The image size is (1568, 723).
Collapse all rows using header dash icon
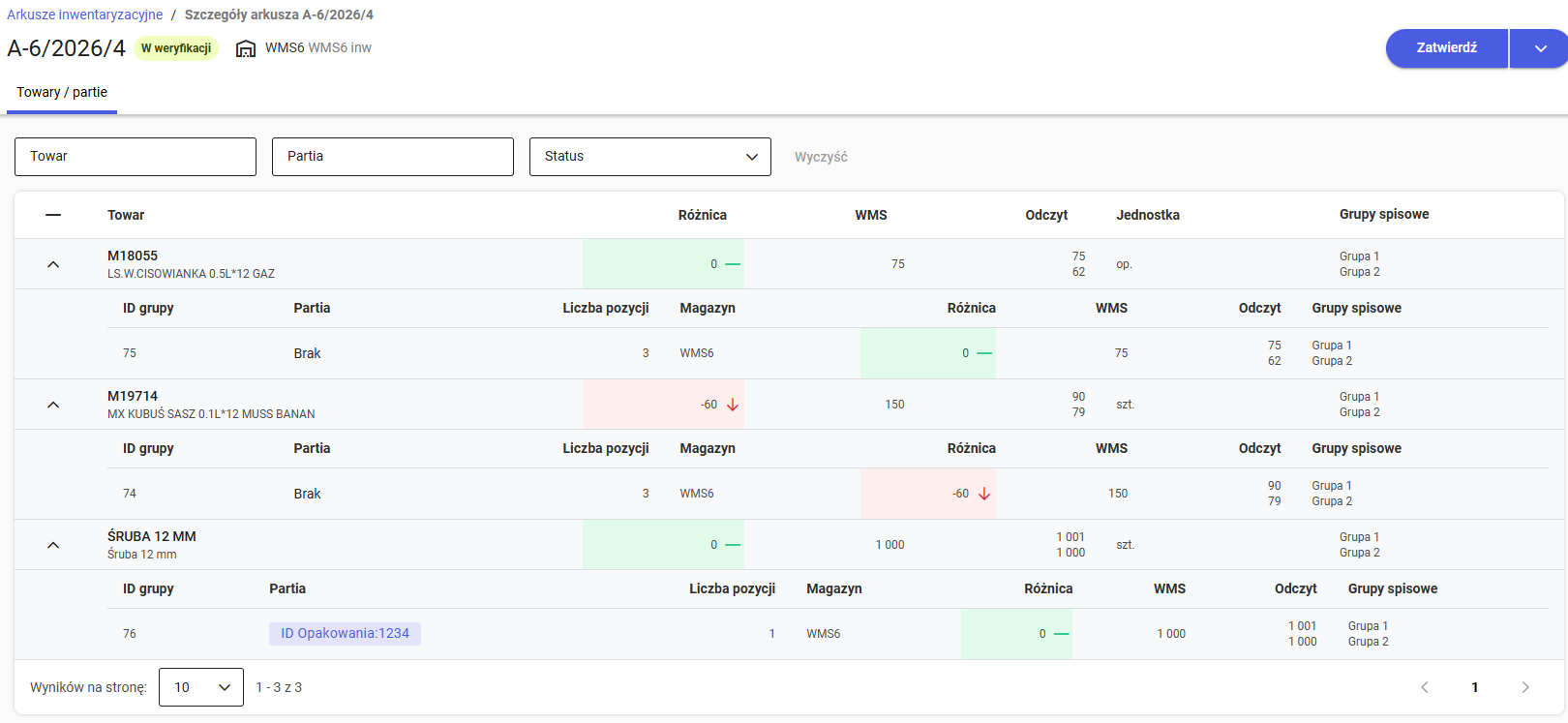click(x=53, y=215)
